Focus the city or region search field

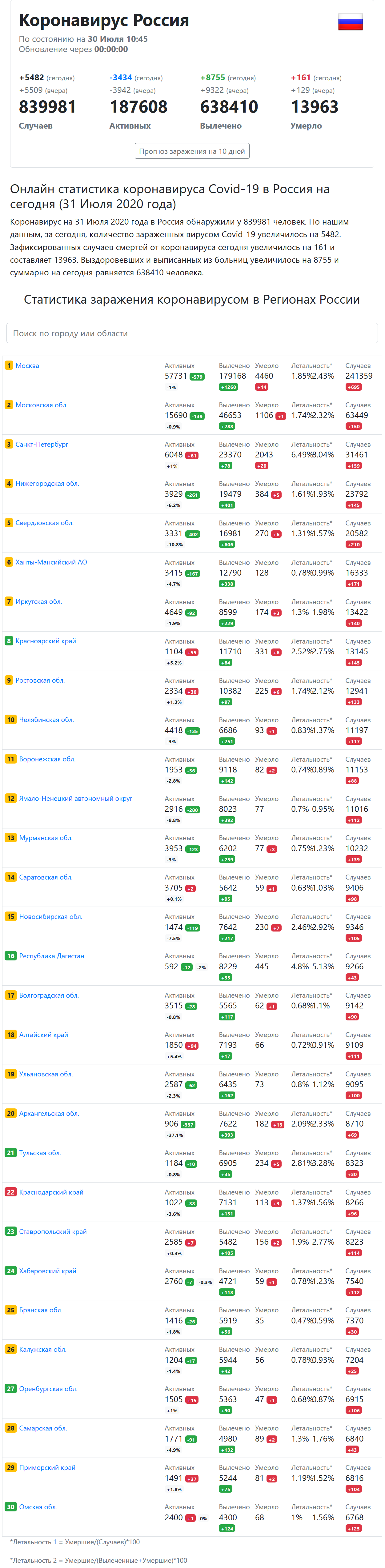tap(192, 333)
